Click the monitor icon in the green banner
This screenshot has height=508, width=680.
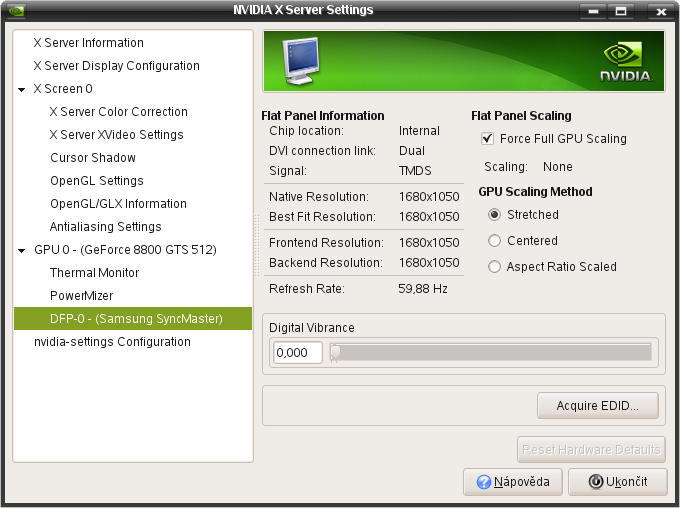pyautogui.click(x=301, y=61)
